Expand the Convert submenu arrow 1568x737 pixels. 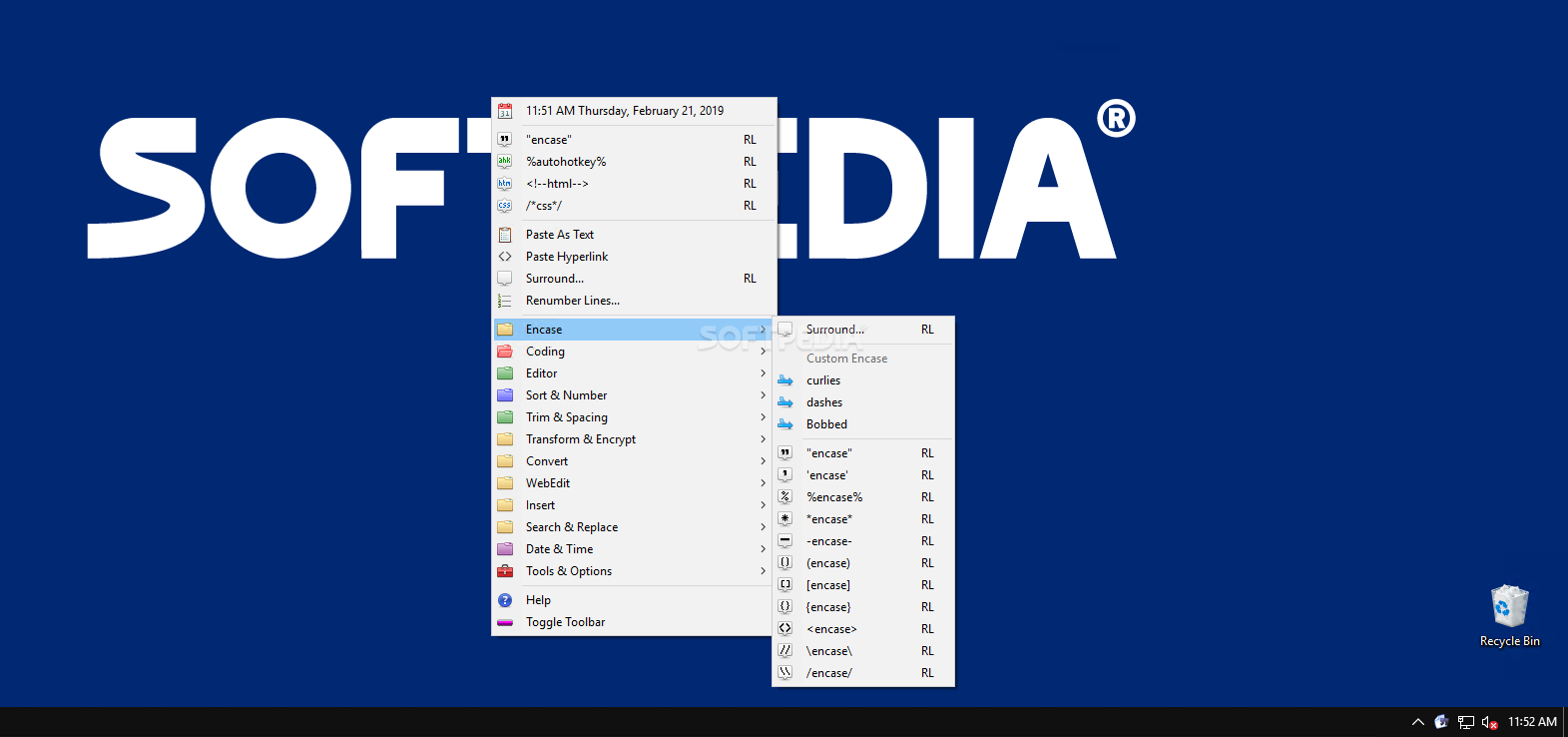coord(764,461)
